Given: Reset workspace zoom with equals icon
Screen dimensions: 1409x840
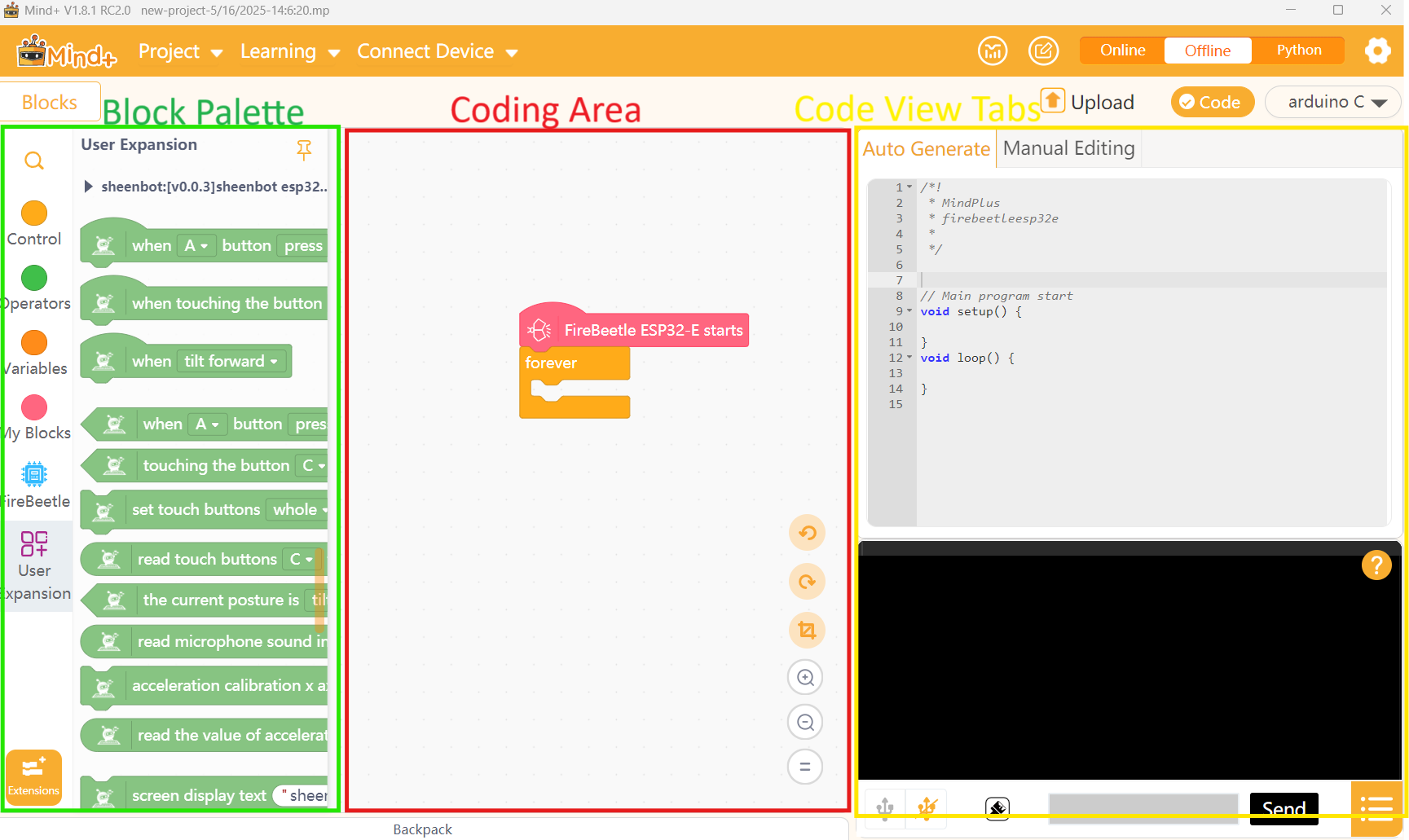Looking at the screenshot, I should [x=805, y=767].
